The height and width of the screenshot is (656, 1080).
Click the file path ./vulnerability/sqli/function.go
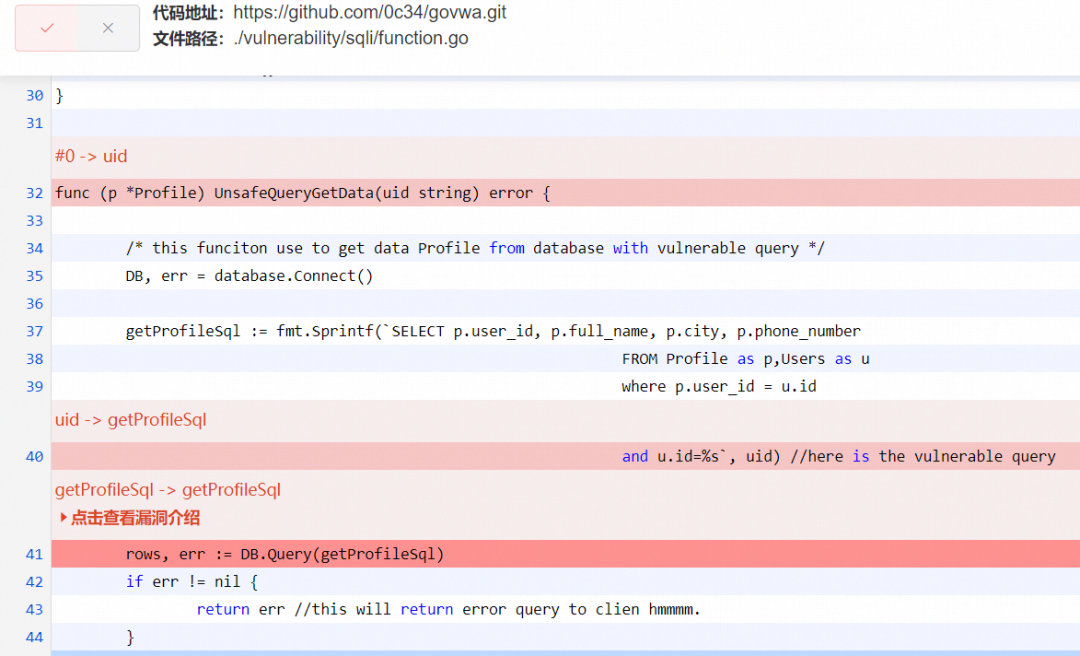(351, 38)
